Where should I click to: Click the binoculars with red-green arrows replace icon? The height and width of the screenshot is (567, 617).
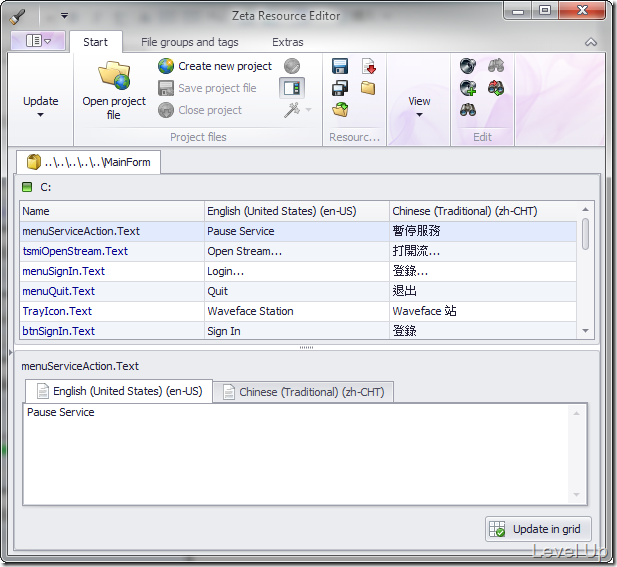(496, 88)
